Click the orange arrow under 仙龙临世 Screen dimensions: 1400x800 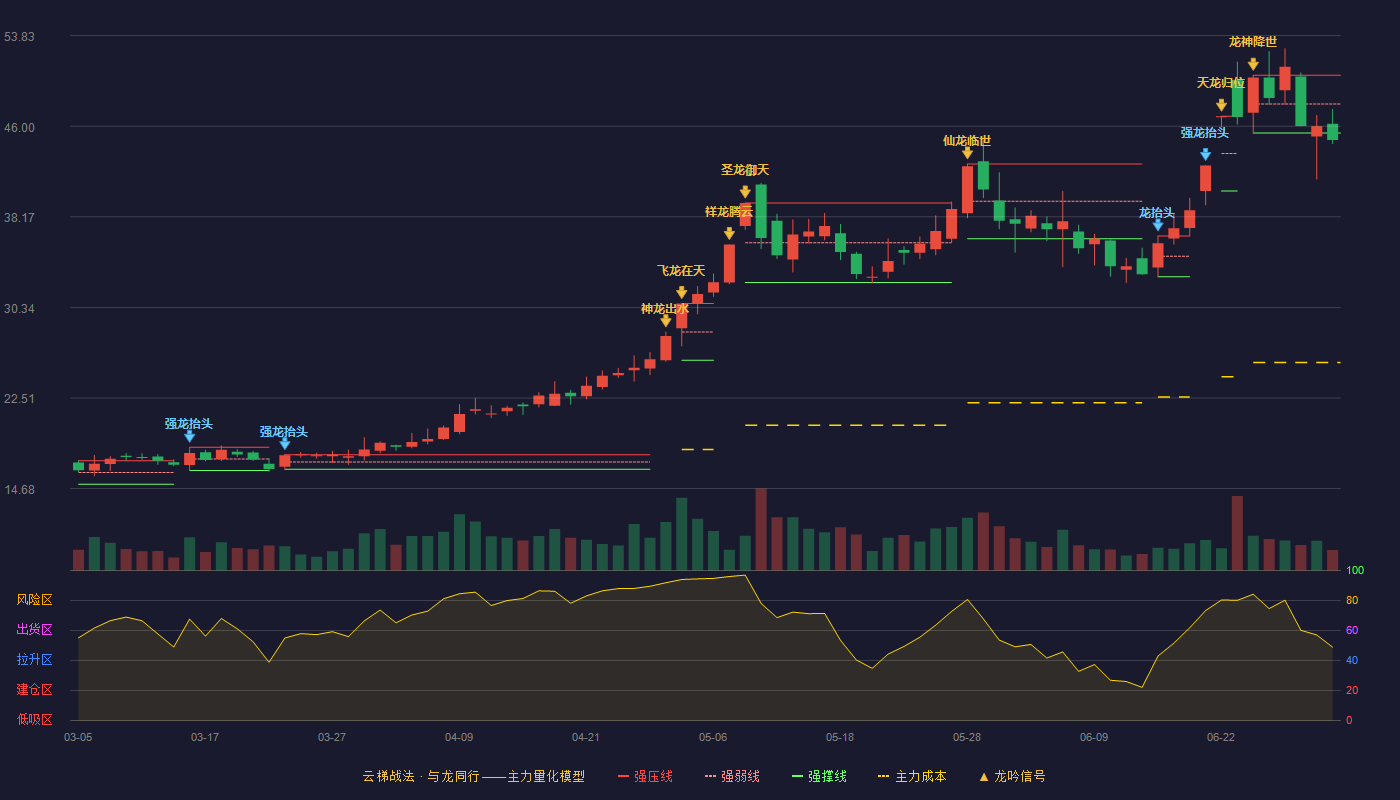point(967,153)
